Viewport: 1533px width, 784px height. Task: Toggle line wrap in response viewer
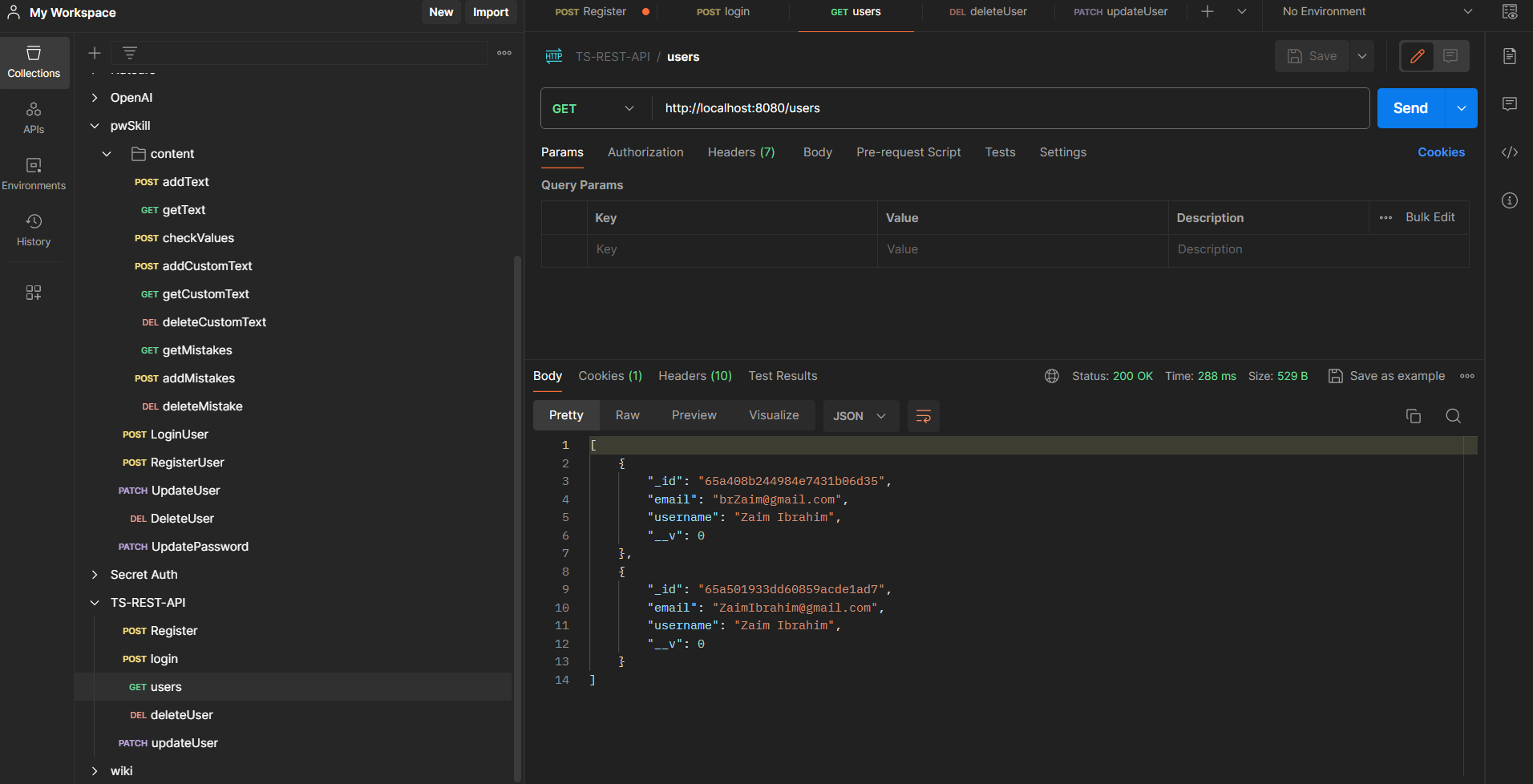(923, 416)
